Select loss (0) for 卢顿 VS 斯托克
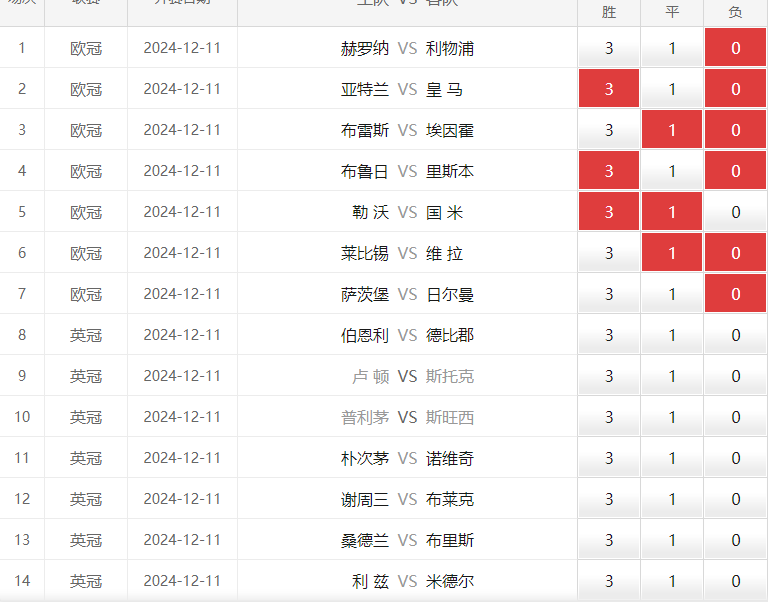 pyautogui.click(x=735, y=376)
